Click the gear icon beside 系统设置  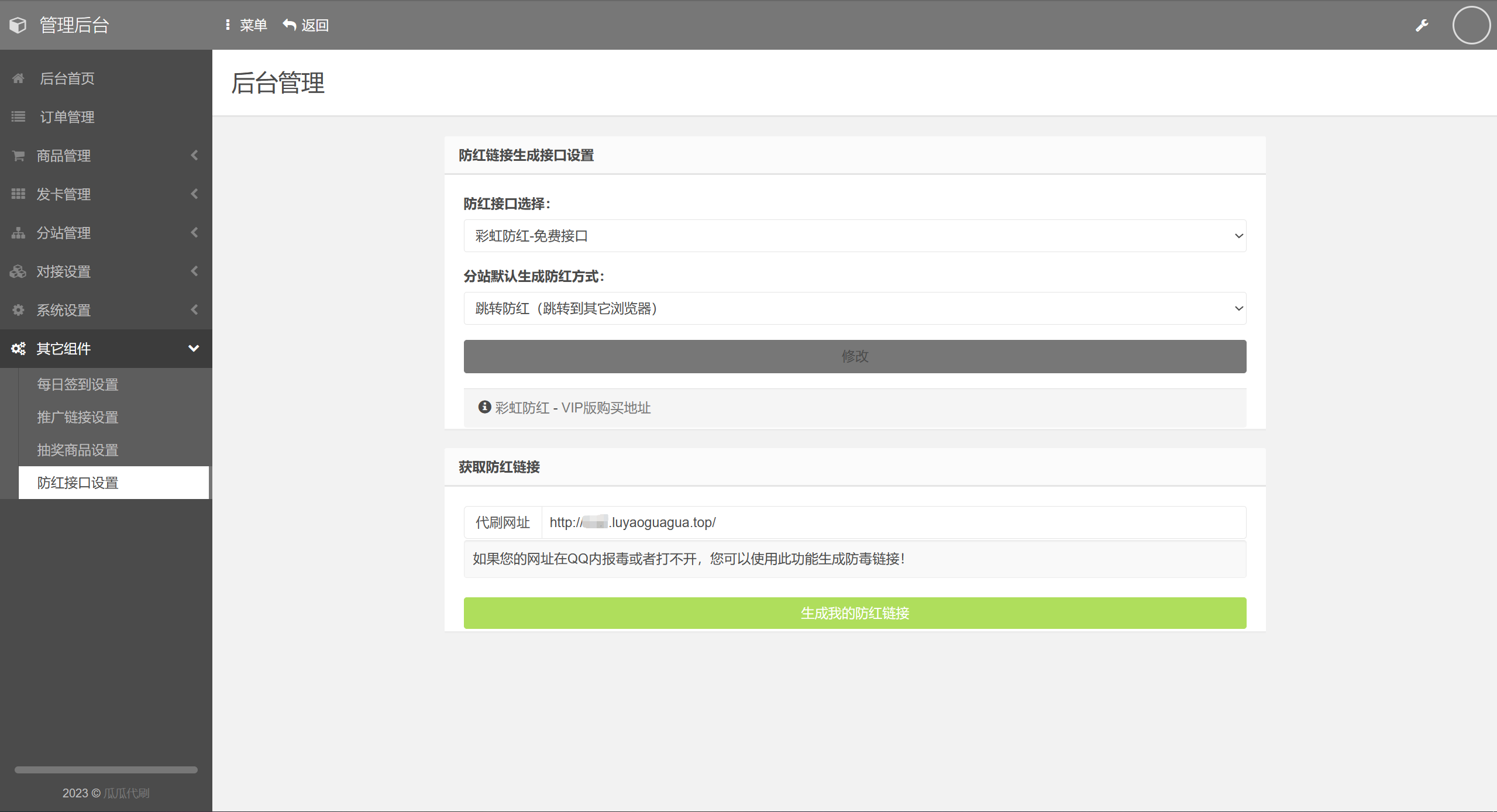point(18,310)
